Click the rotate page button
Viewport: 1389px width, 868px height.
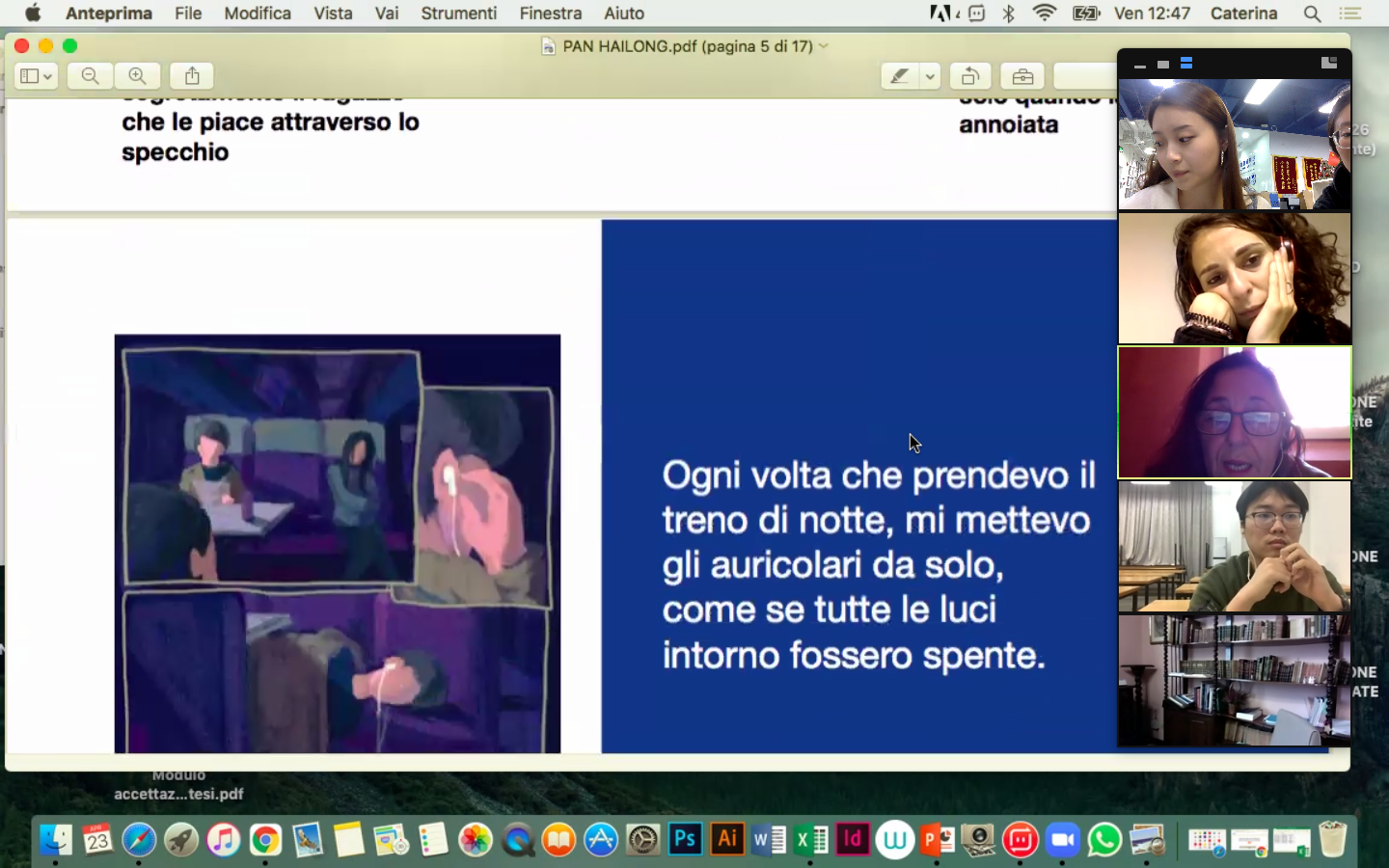coord(970,76)
